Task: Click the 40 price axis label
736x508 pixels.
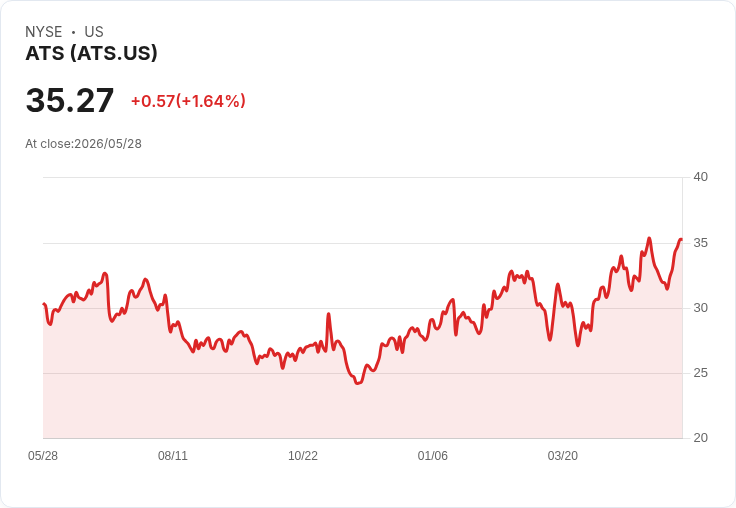Action: tap(700, 177)
